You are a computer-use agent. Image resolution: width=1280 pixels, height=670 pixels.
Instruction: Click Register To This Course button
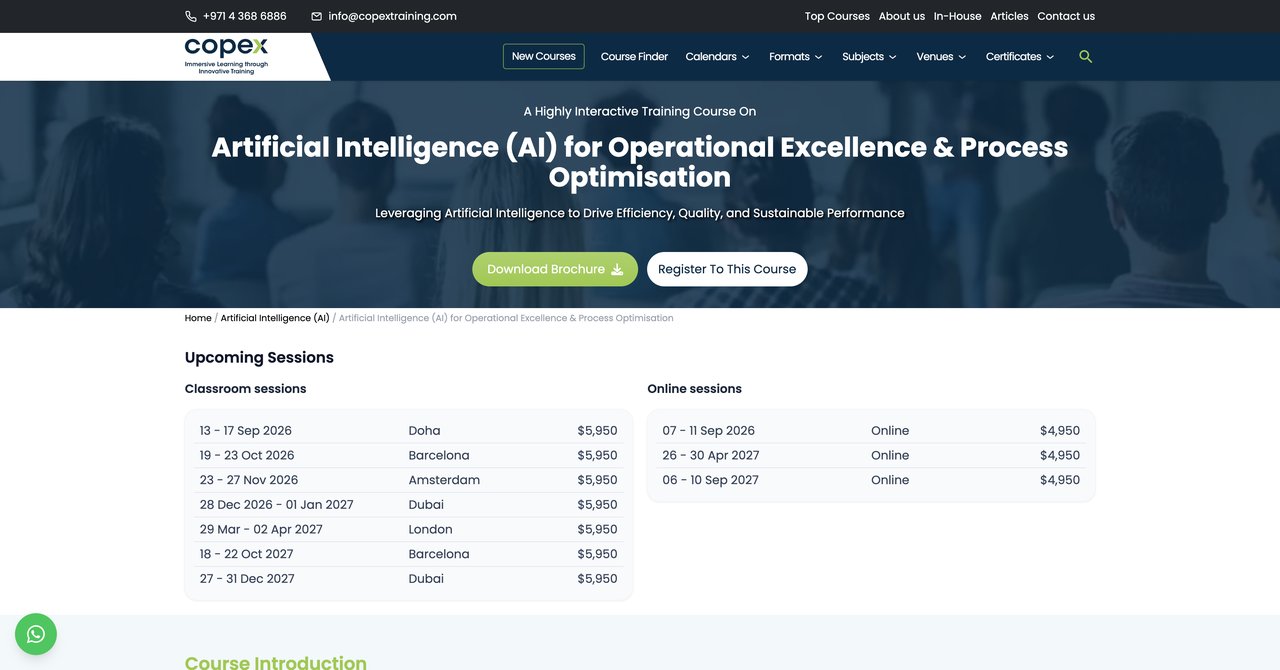point(727,269)
